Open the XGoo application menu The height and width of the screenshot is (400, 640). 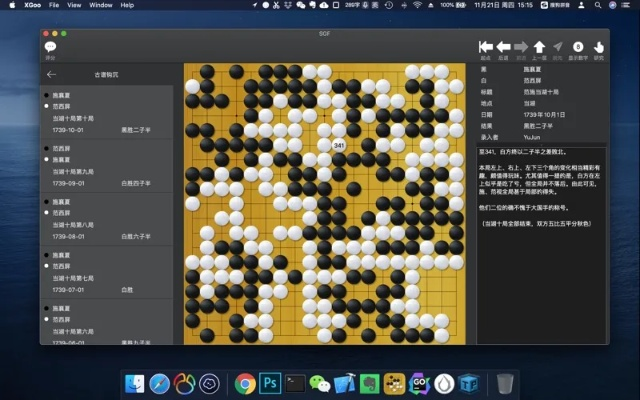33,5
